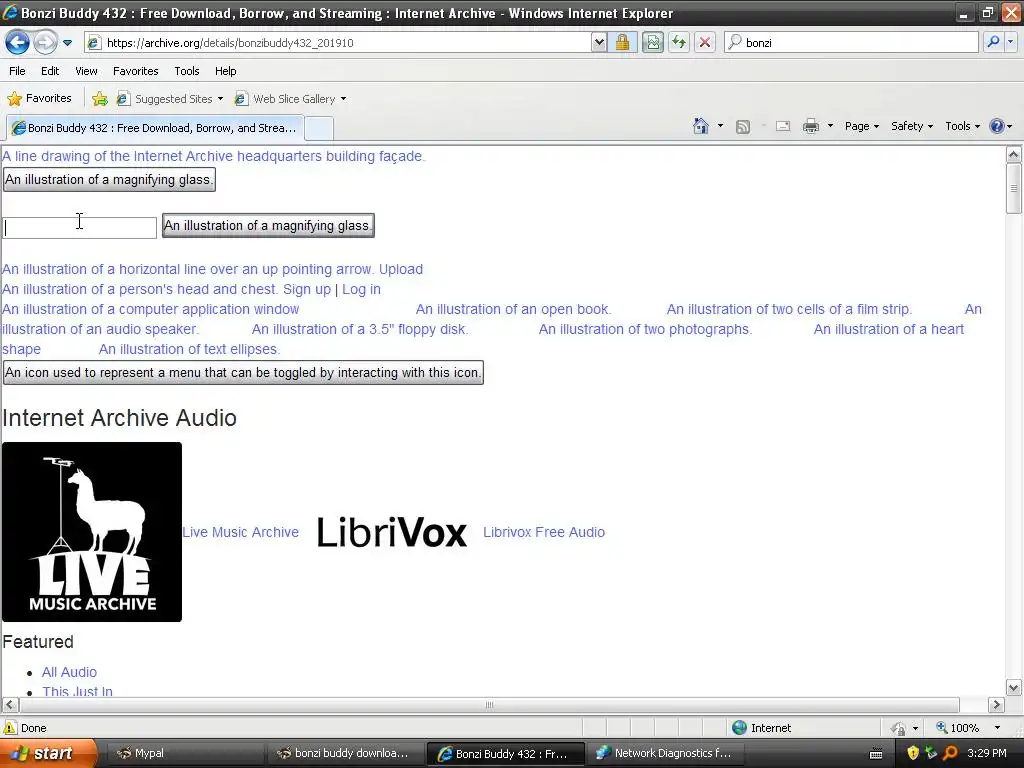Viewport: 1024px width, 768px height.
Task: Click magnifying glass button next to search field
Action: click(268, 226)
